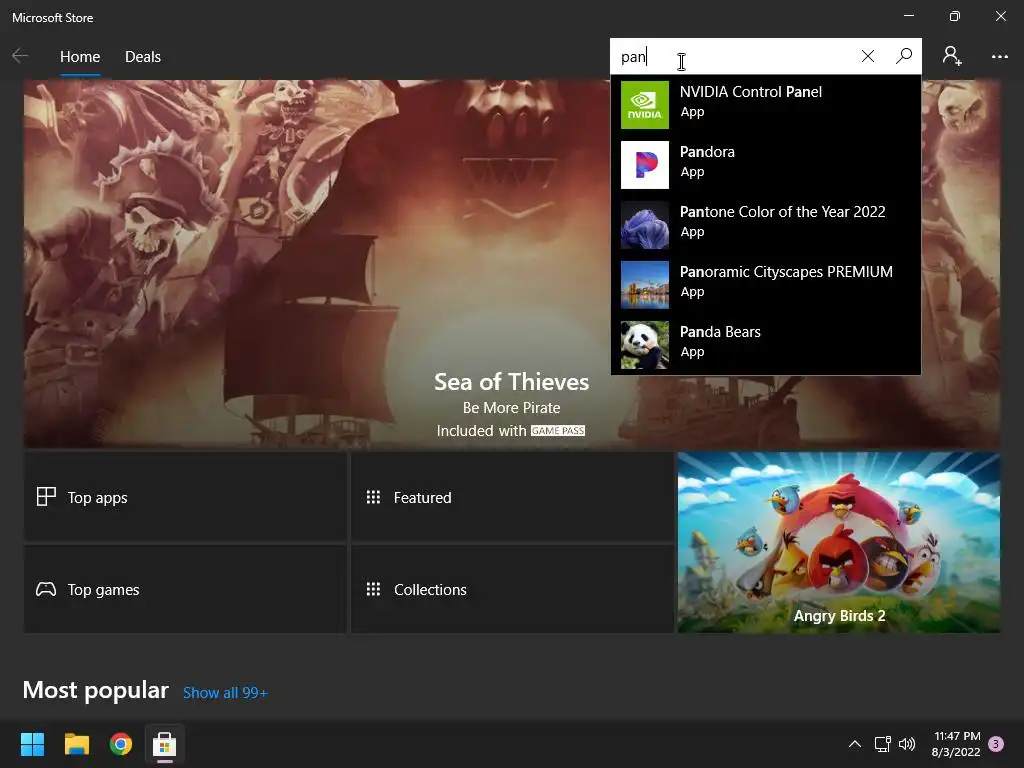The width and height of the screenshot is (1024, 768).
Task: Clear the search box text
Action: tap(867, 56)
